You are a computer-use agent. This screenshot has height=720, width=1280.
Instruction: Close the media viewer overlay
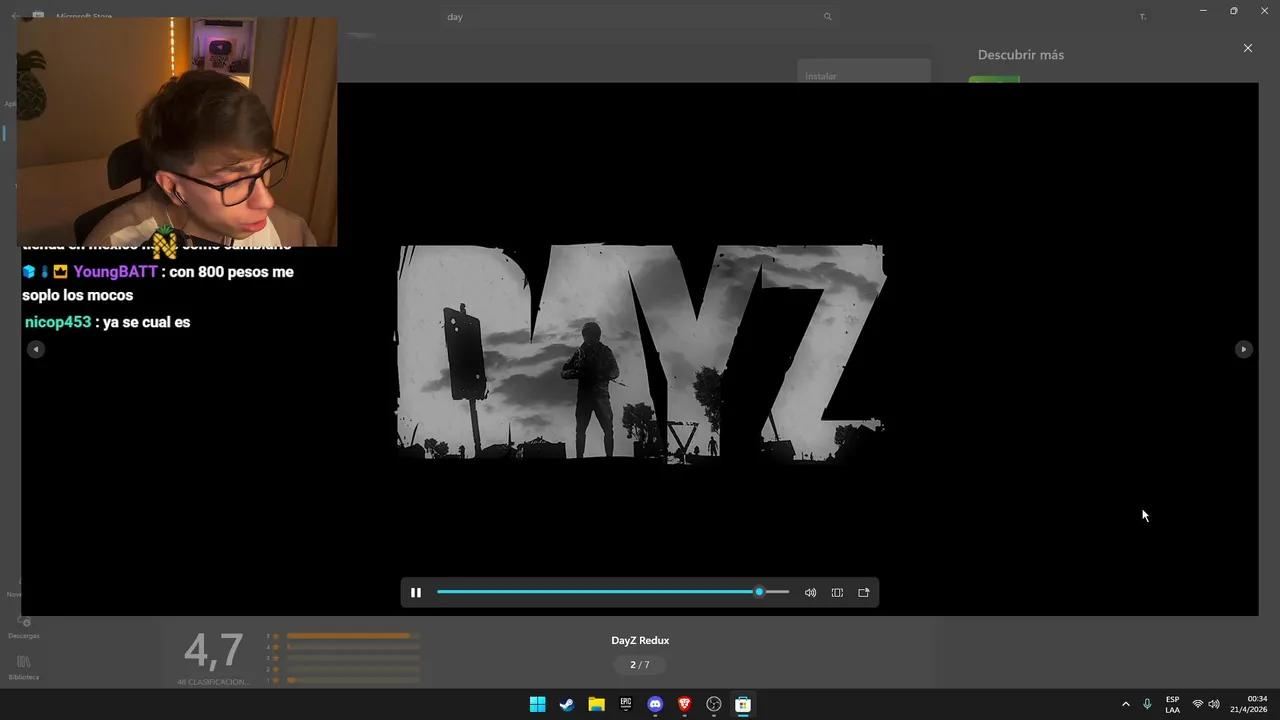pyautogui.click(x=1247, y=48)
